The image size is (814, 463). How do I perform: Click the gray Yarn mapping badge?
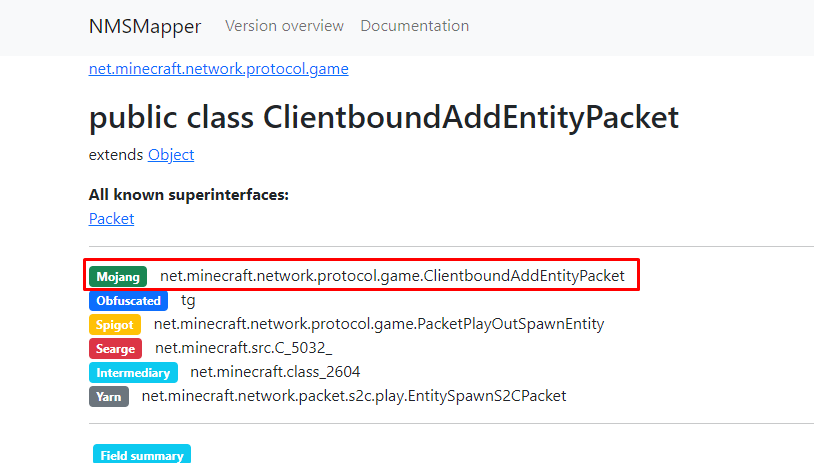(108, 397)
